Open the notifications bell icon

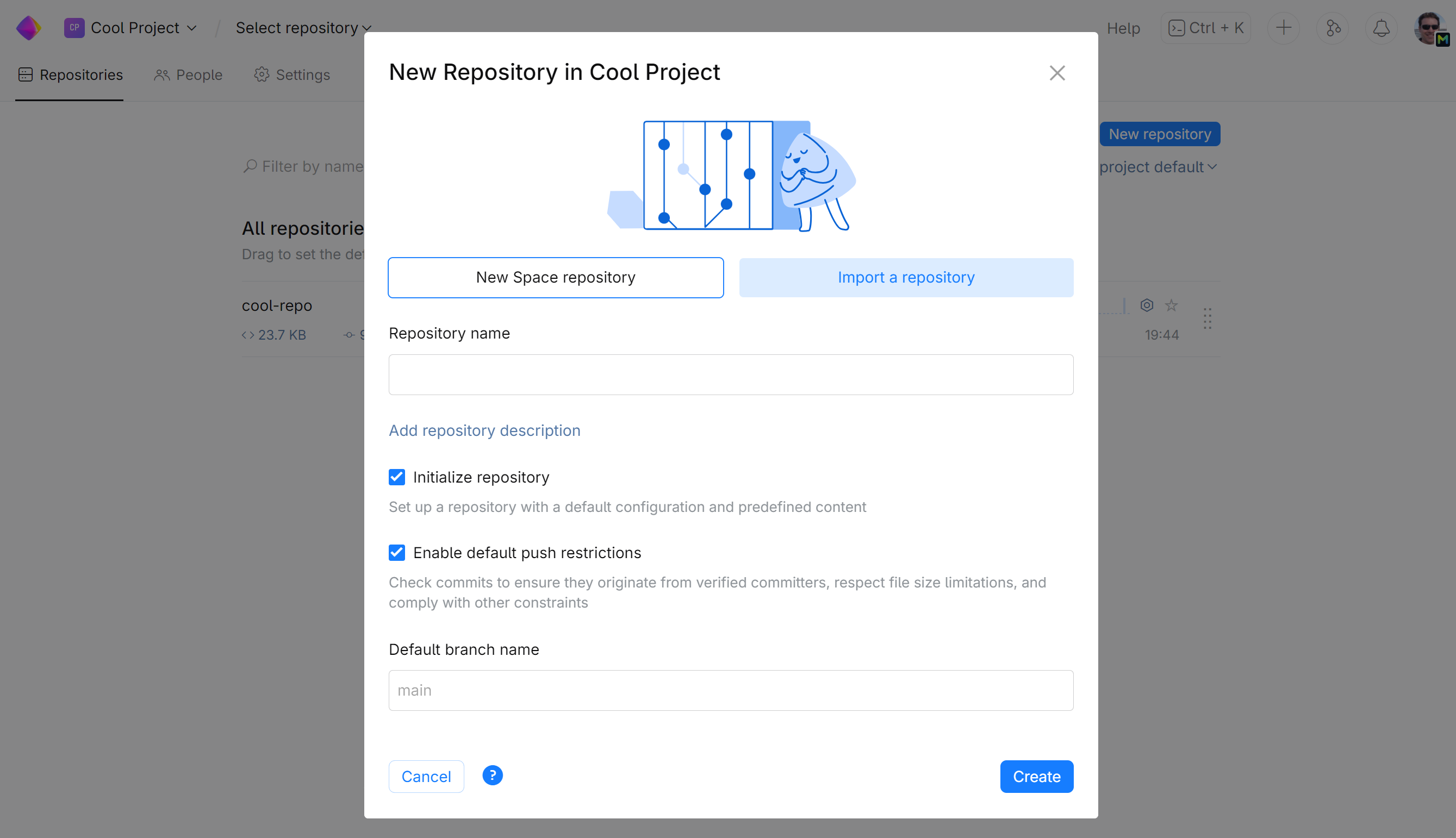pos(1381,28)
